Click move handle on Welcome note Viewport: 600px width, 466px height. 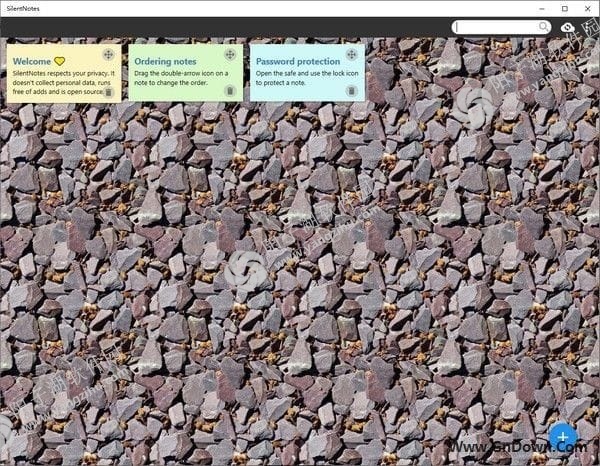108,54
